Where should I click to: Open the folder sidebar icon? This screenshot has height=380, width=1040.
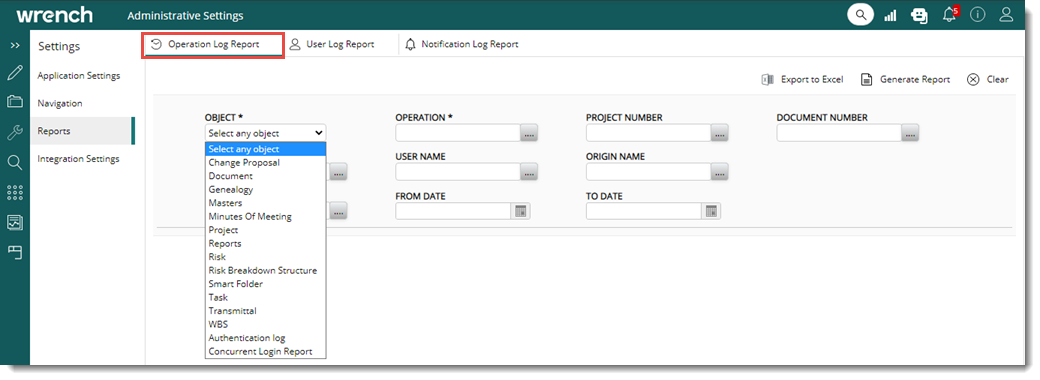15,101
